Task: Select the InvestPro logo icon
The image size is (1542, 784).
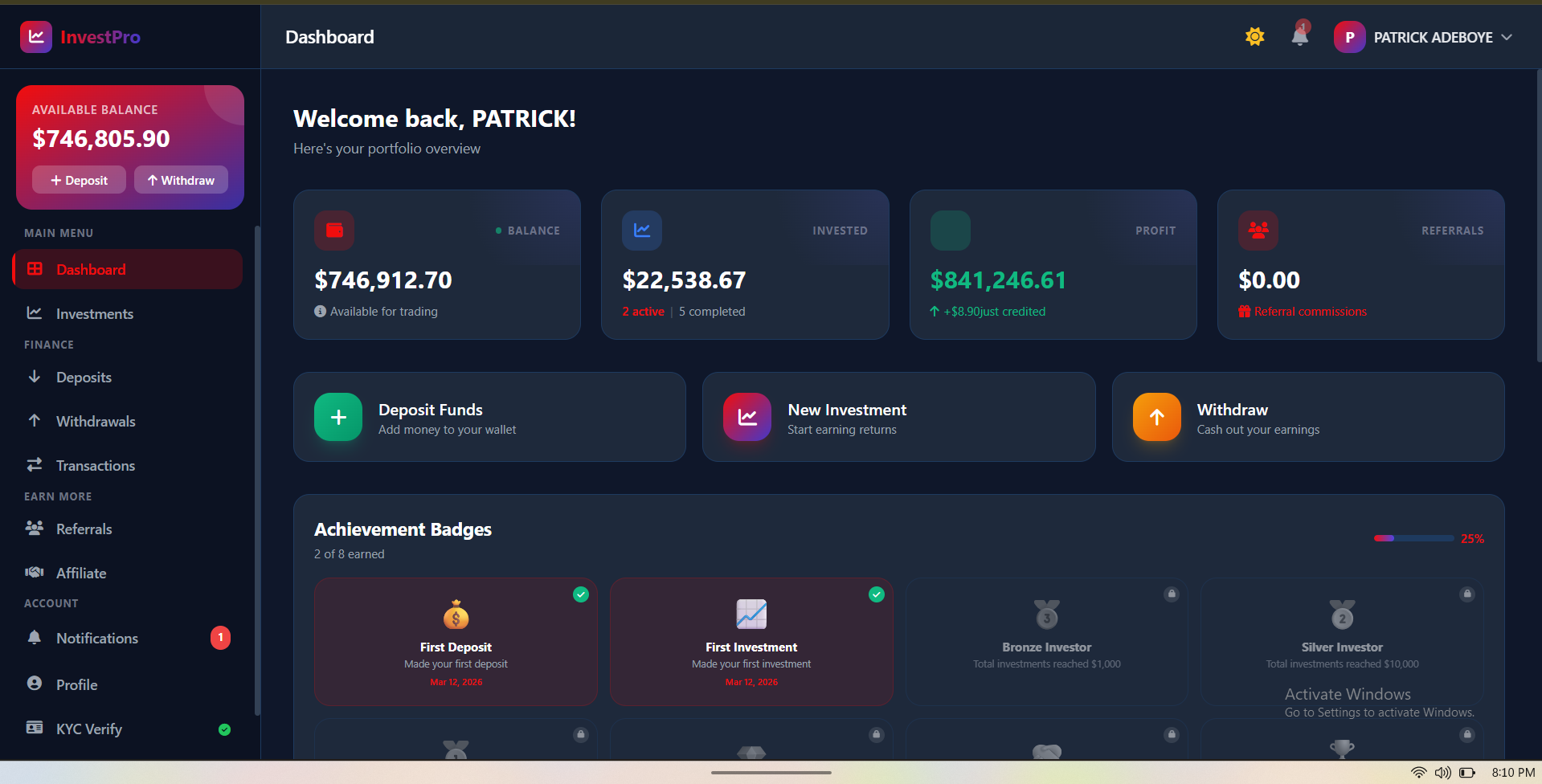Action: click(35, 36)
